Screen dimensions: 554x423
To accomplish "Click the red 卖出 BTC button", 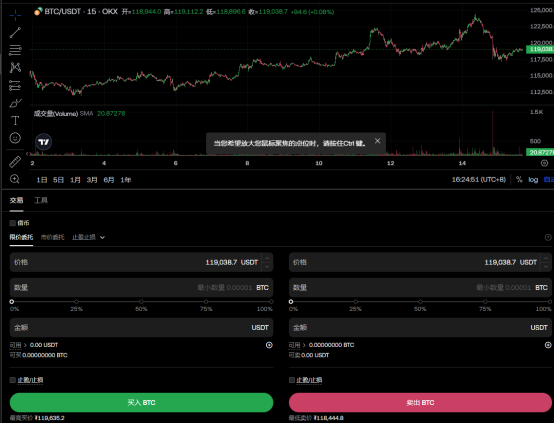I will coord(420,403).
